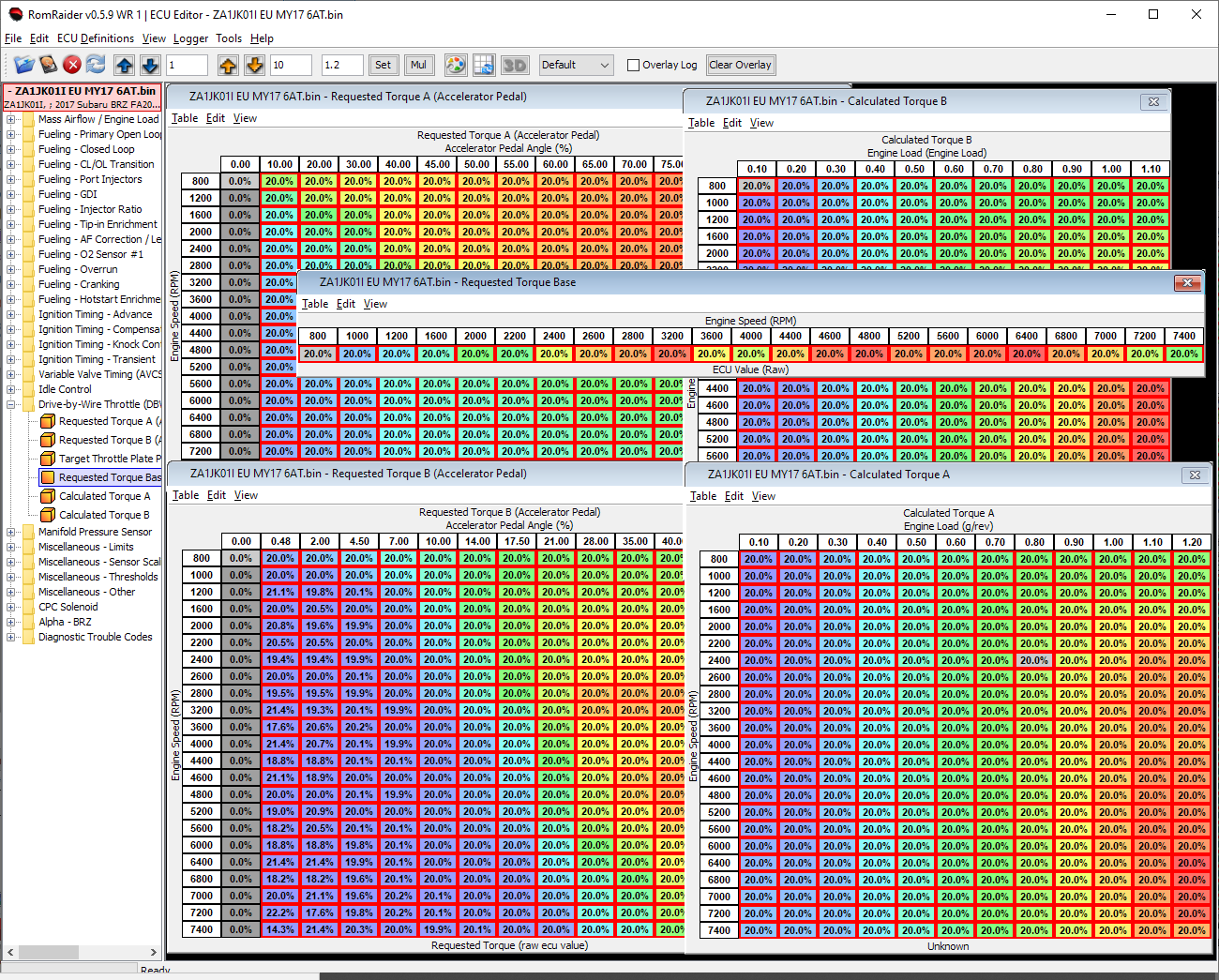Click the color palette icon in toolbar
Image resolution: width=1219 pixels, height=980 pixels.
455,65
